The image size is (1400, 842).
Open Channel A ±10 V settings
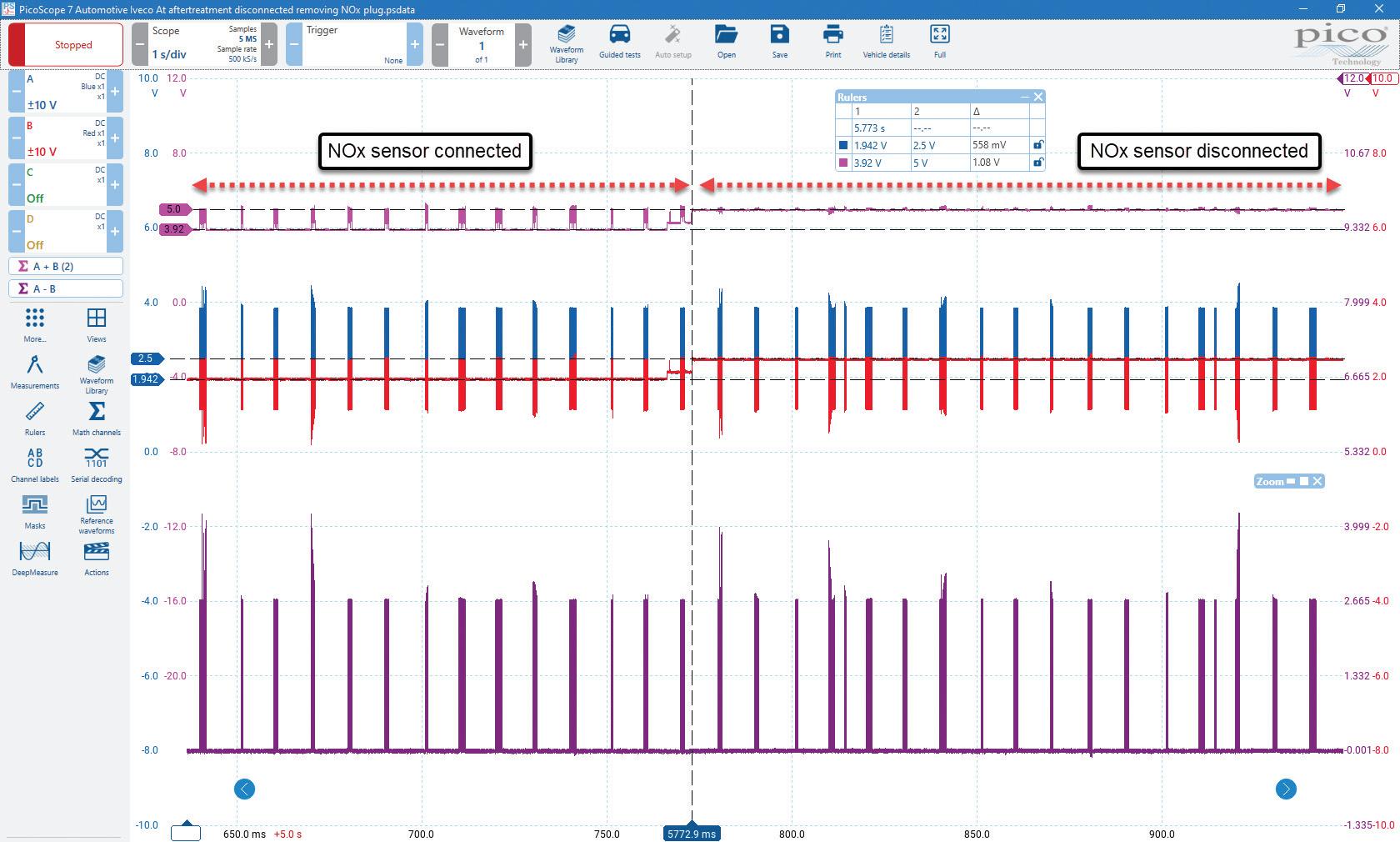66,92
